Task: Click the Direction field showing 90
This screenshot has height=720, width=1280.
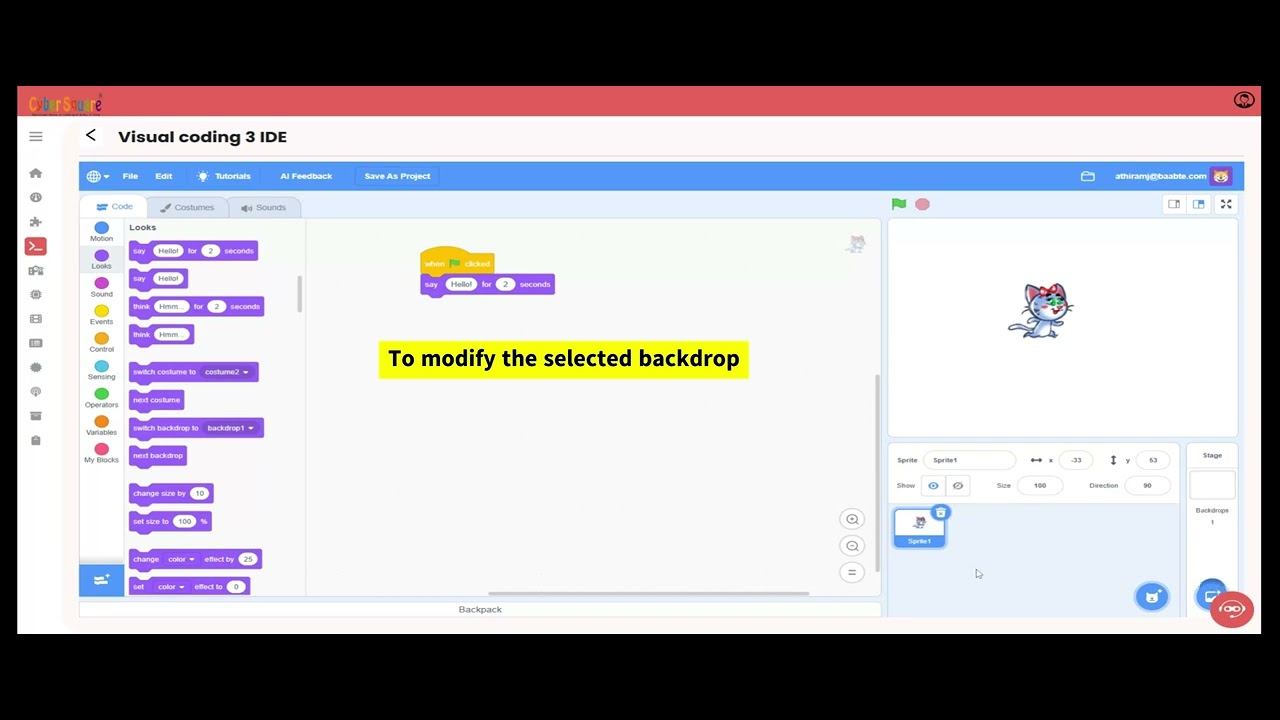Action: pyautogui.click(x=1147, y=486)
